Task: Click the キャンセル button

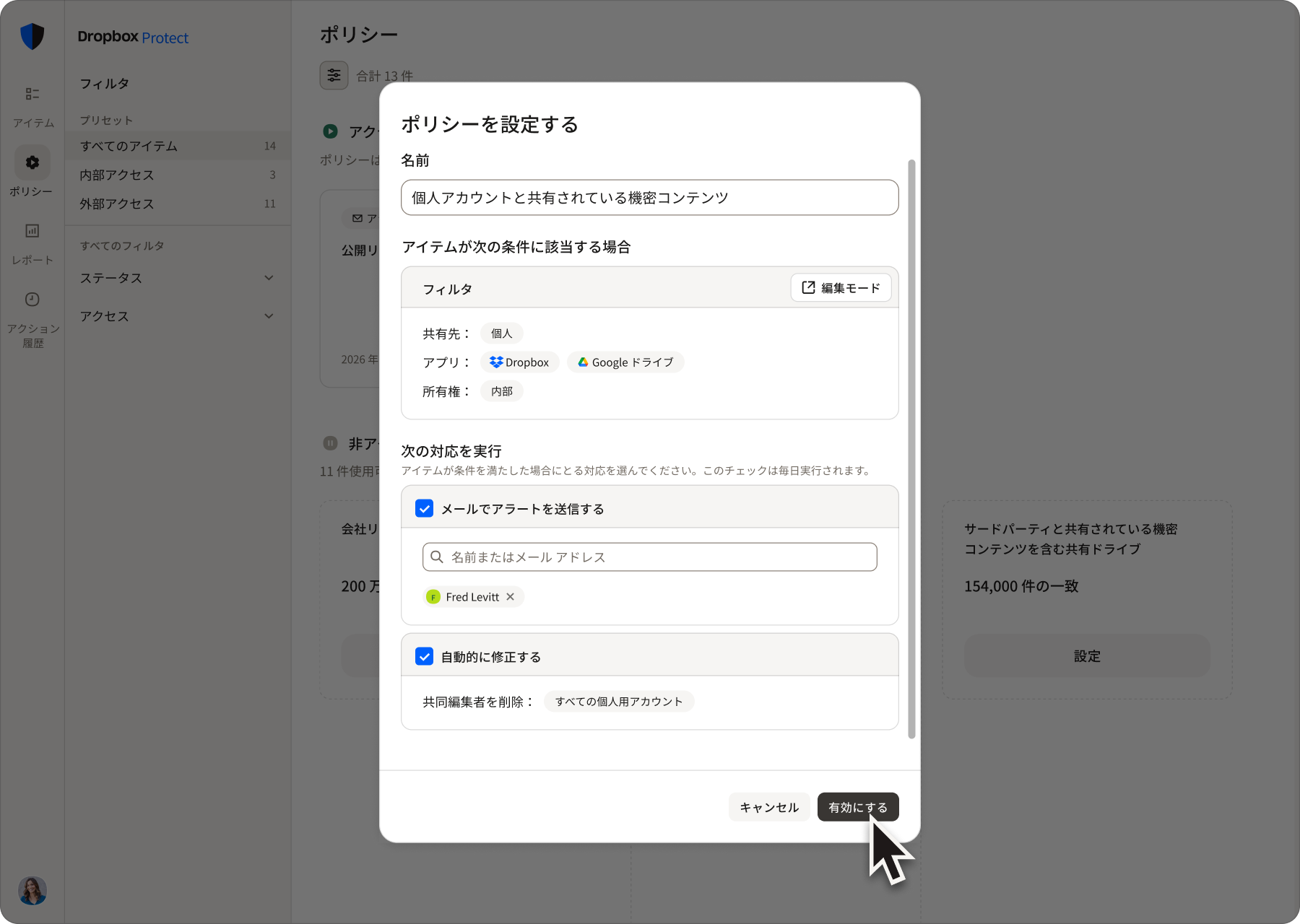Action: (x=769, y=807)
